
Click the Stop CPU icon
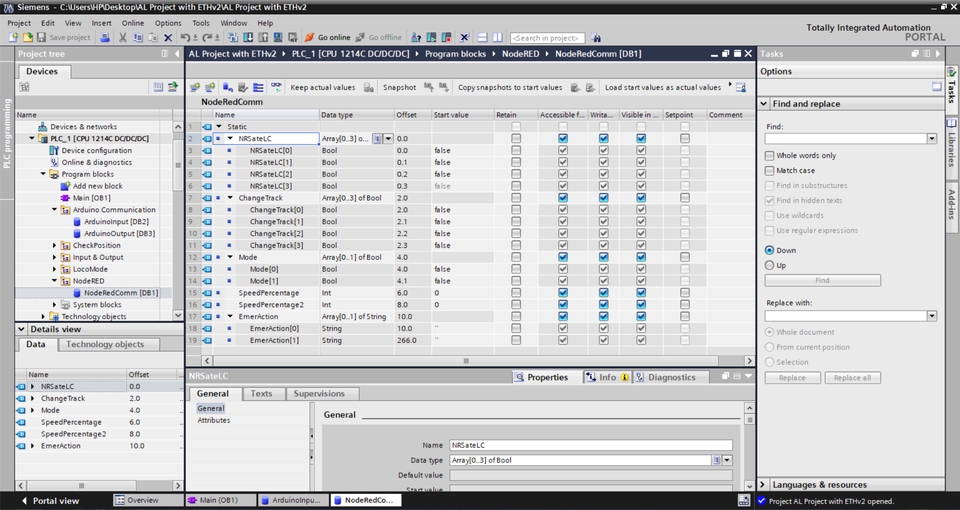[446, 37]
